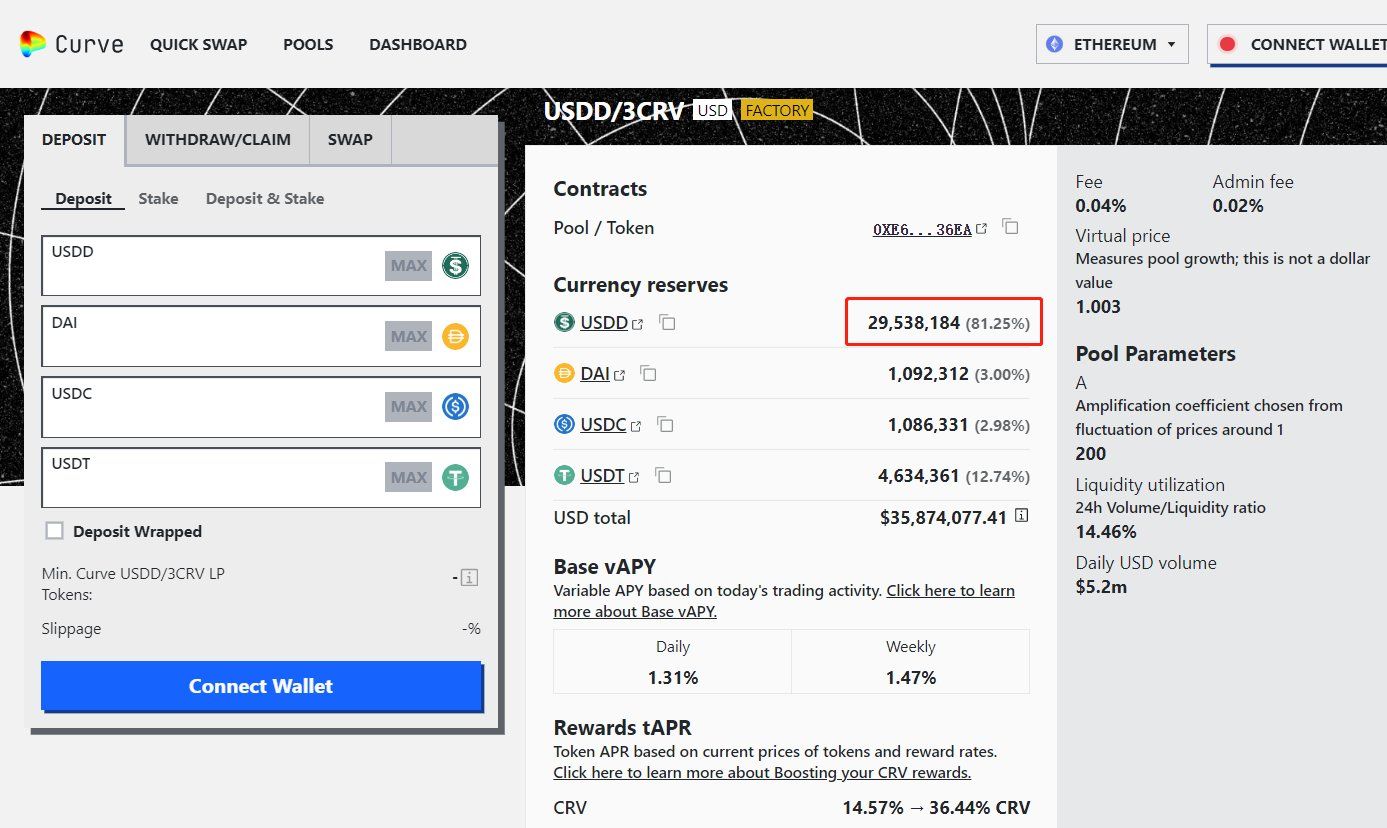Click DAI icon in Currency reserves
Screen dimensions: 1387x828
564,374
